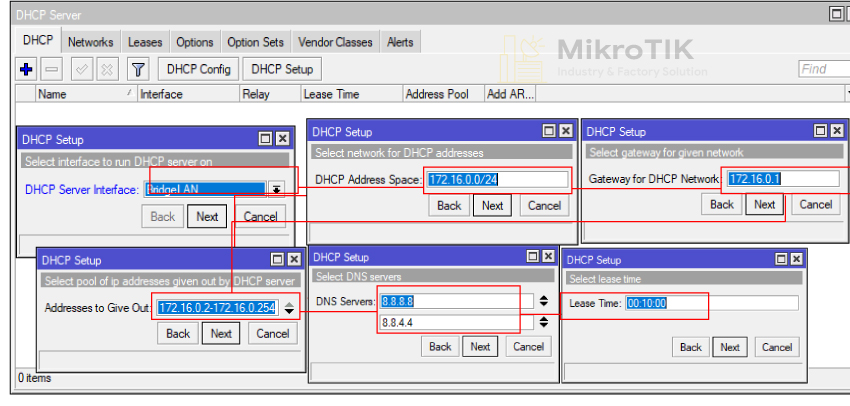This screenshot has width=850, height=406.
Task: Click Next in the address pool dialog
Action: (221, 333)
